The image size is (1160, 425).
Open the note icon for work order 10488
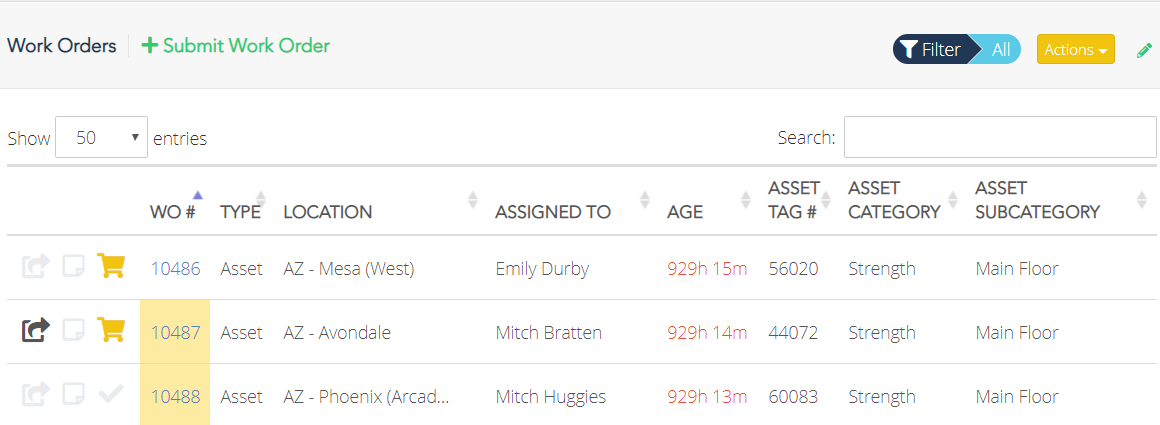click(x=73, y=394)
